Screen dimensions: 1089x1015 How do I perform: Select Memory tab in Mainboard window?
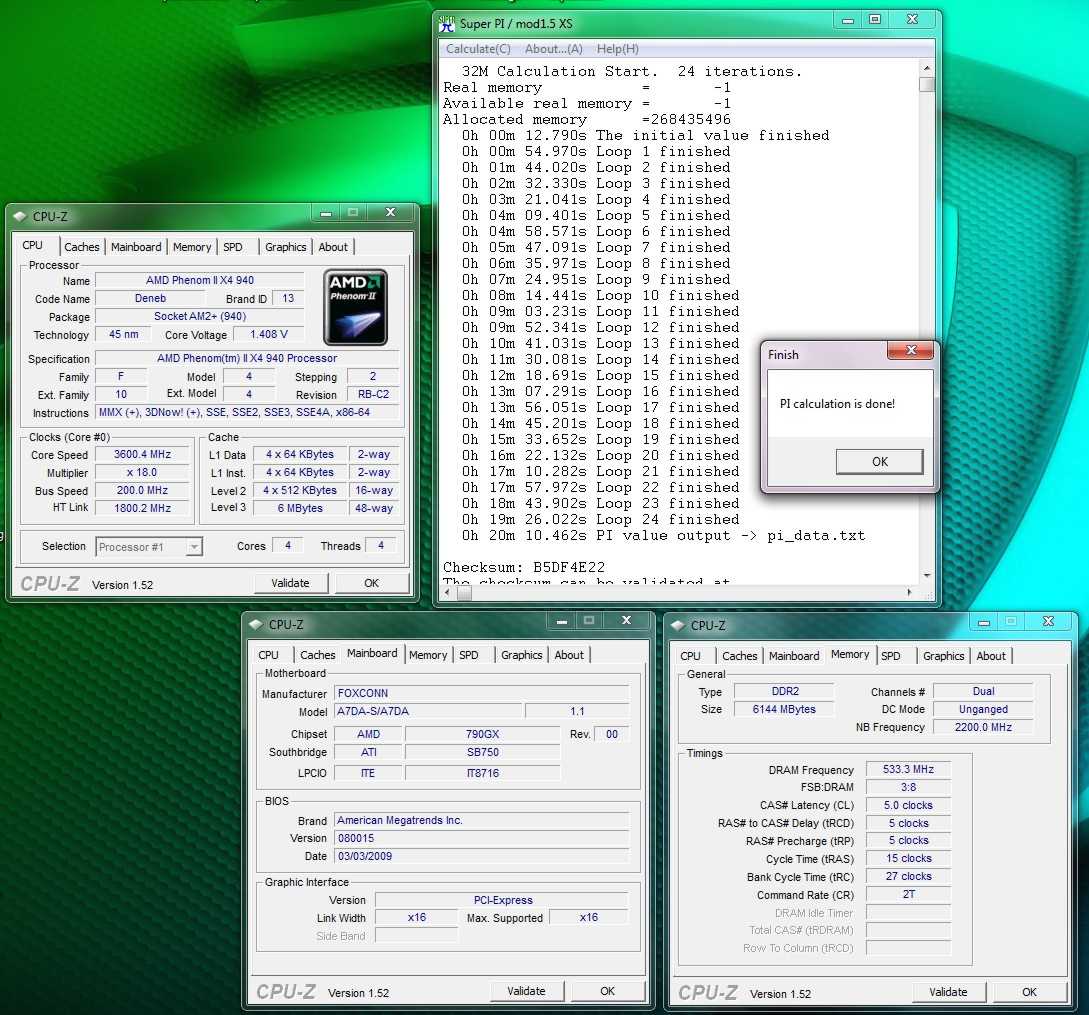click(x=428, y=655)
